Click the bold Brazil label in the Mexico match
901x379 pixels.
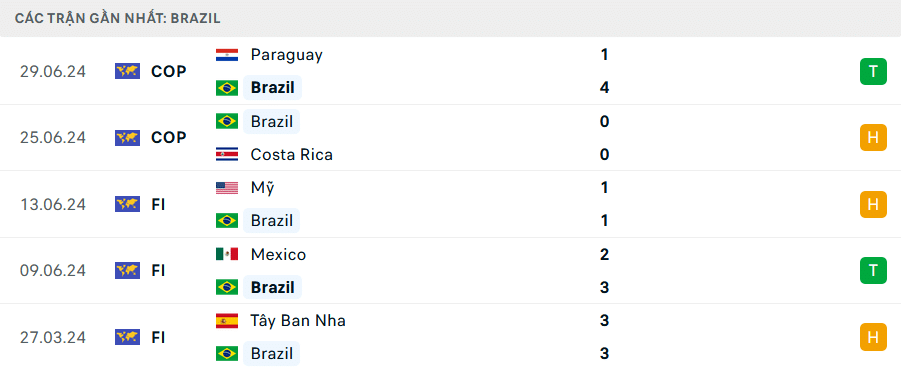(273, 287)
